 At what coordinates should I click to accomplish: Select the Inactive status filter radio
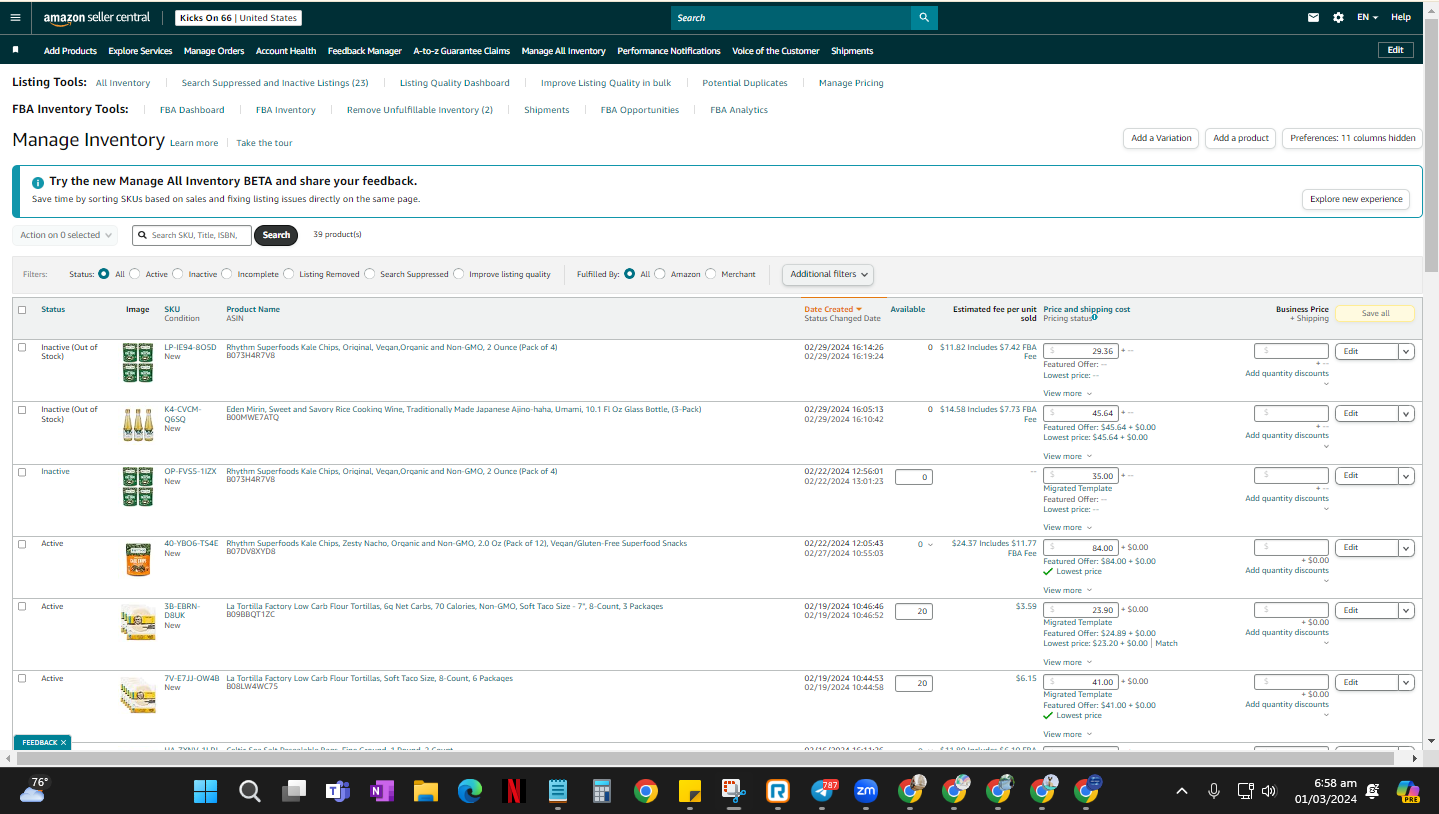178,274
